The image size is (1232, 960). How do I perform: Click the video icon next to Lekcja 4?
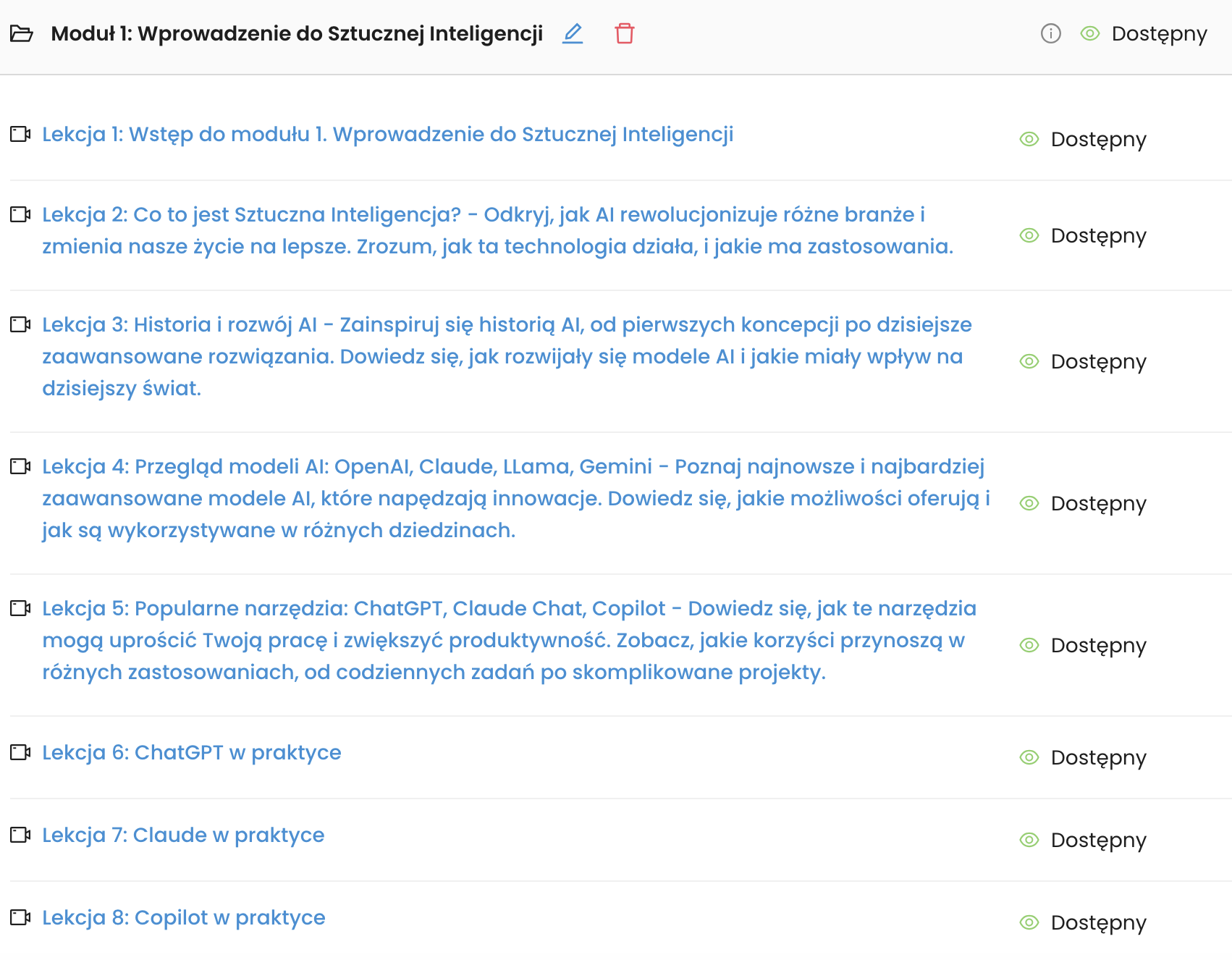point(20,466)
